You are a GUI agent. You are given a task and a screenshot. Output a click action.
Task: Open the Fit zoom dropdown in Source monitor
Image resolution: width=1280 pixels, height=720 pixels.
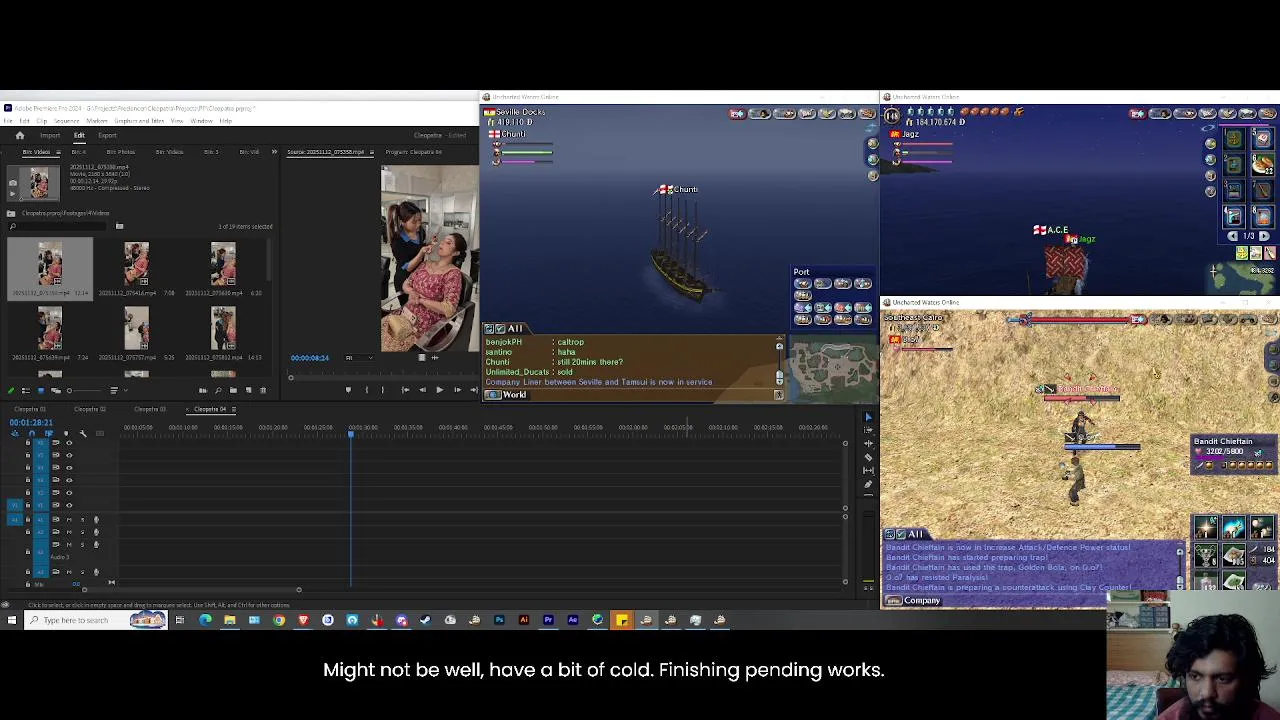tap(360, 358)
